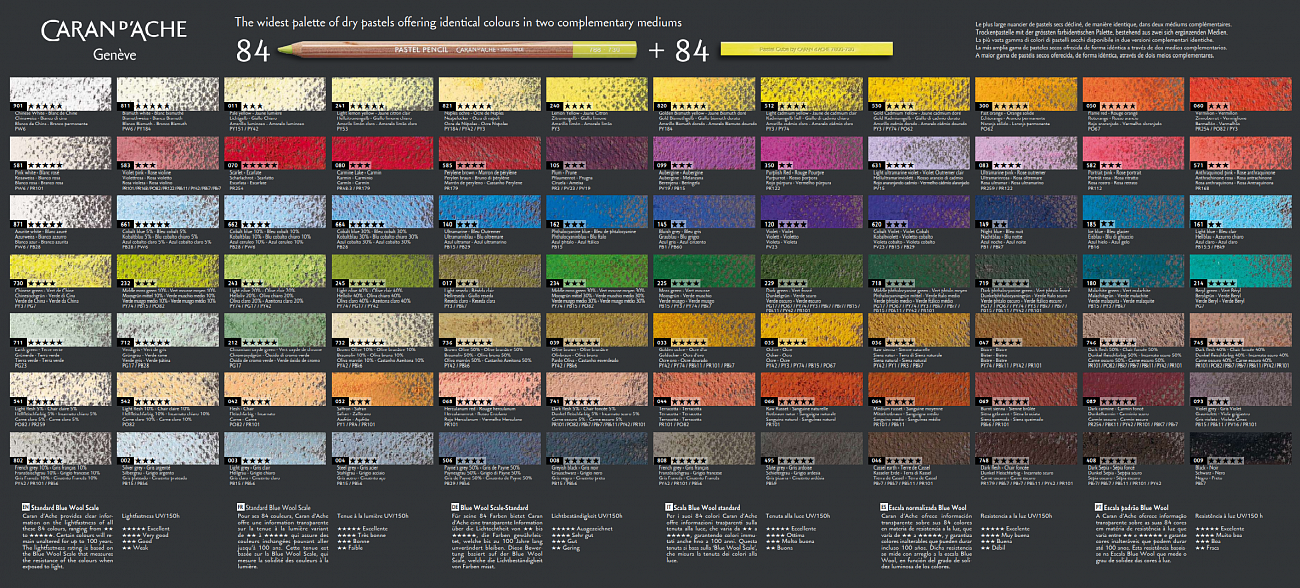The image size is (1300, 588).
Task: Click the headline about widest palette of dry pastels
Action: [x=458, y=21]
